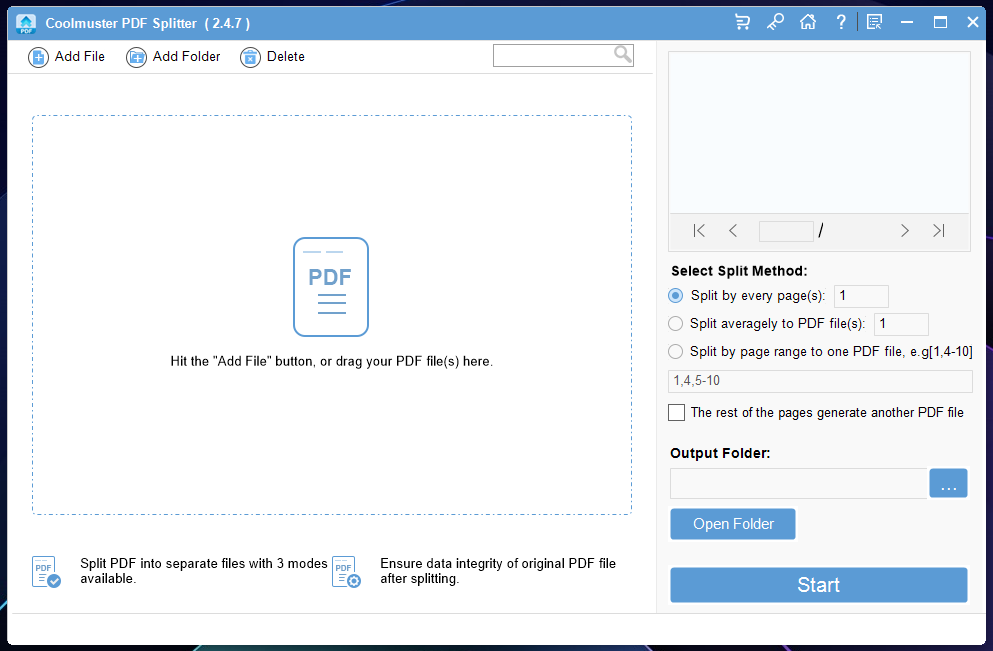This screenshot has height=651, width=993.
Task: Click Add Folder in toolbar
Action: click(173, 57)
